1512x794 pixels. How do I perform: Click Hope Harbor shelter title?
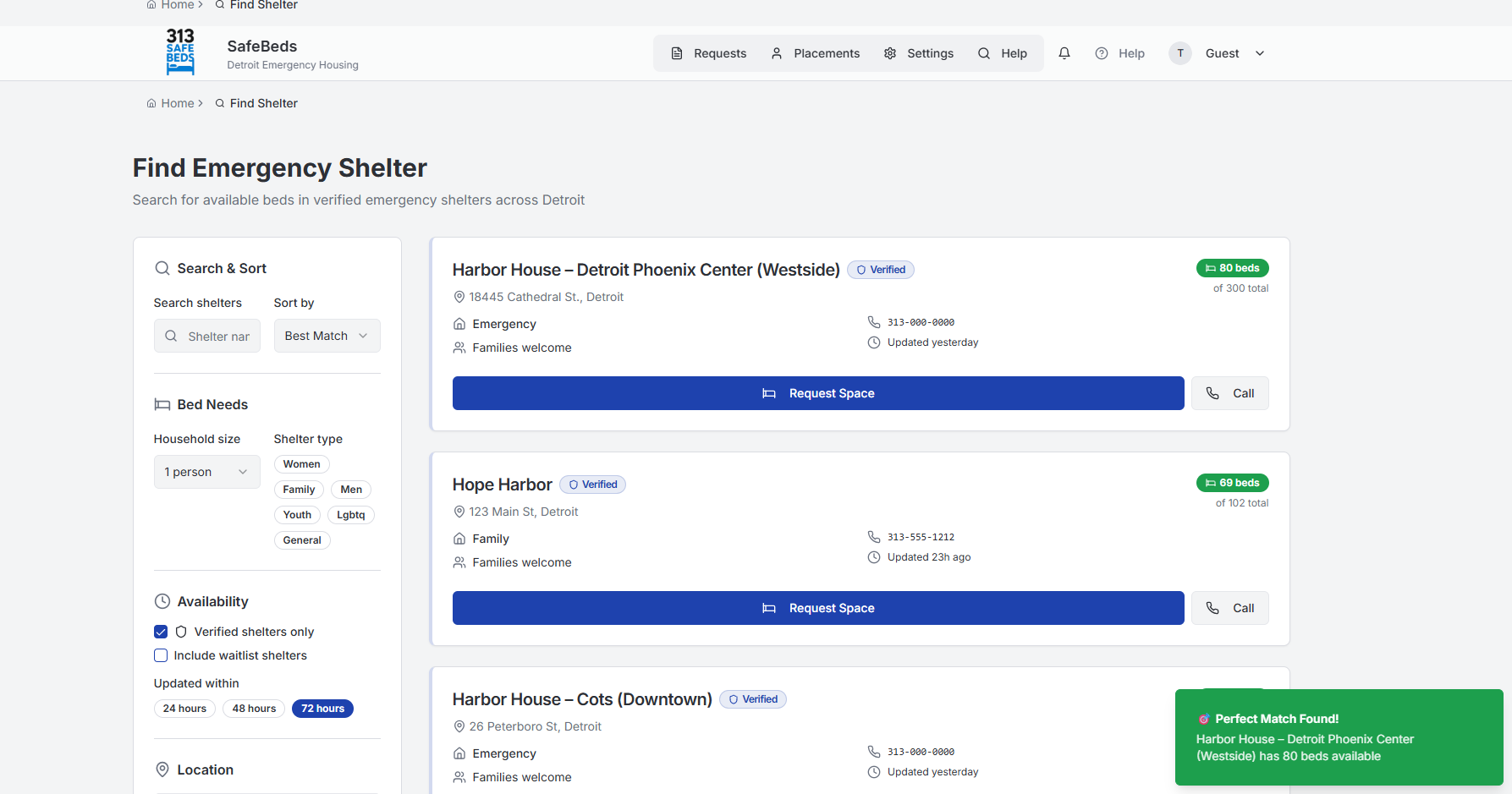pyautogui.click(x=503, y=485)
